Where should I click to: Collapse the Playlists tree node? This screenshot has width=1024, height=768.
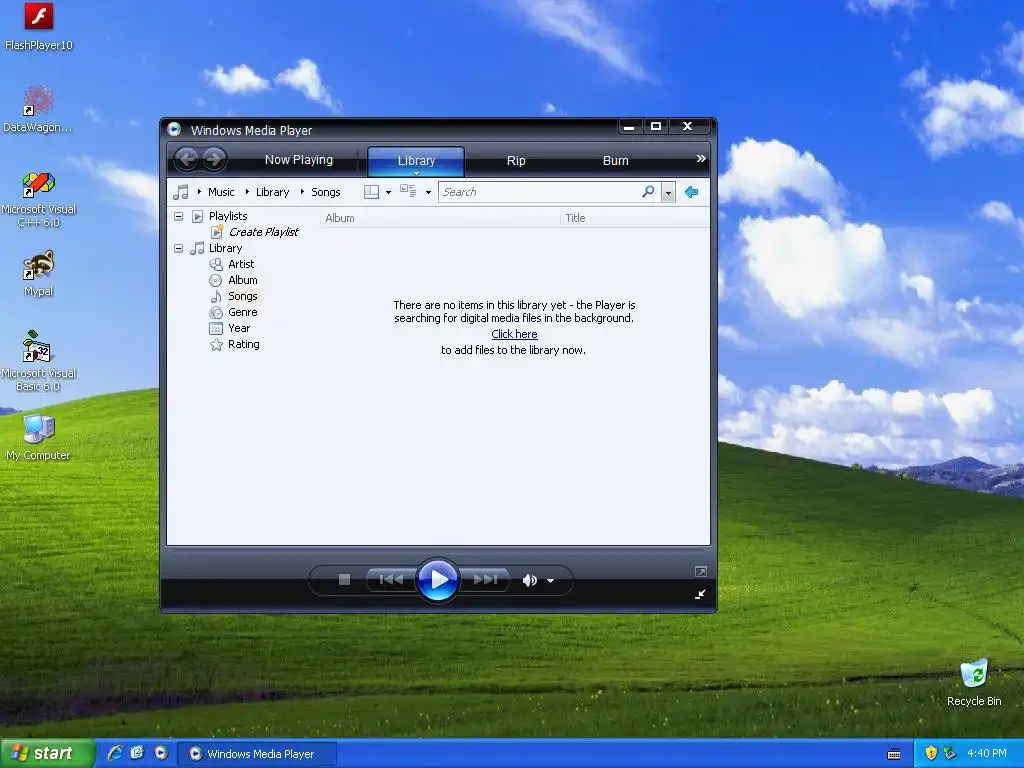tap(178, 216)
